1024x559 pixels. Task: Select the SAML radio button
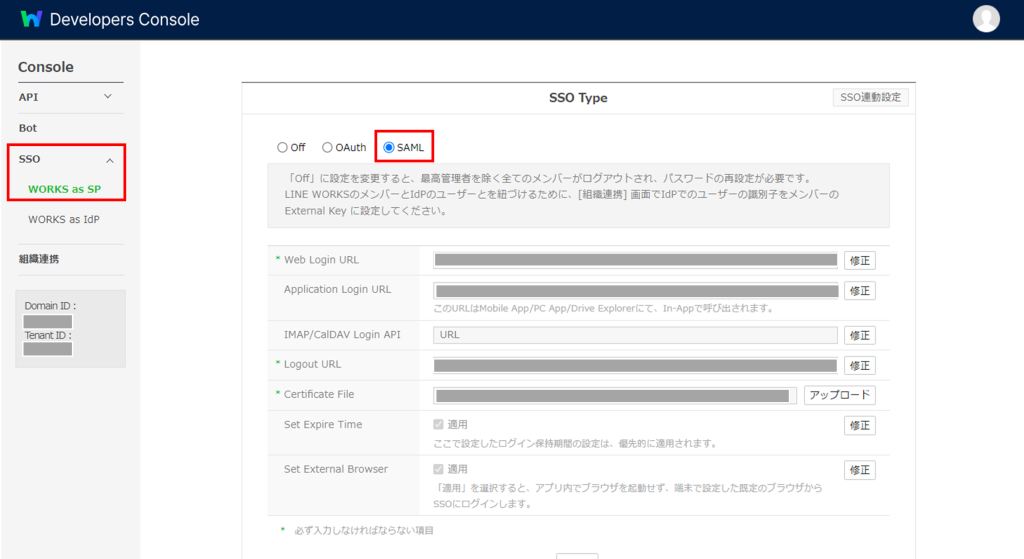389,147
